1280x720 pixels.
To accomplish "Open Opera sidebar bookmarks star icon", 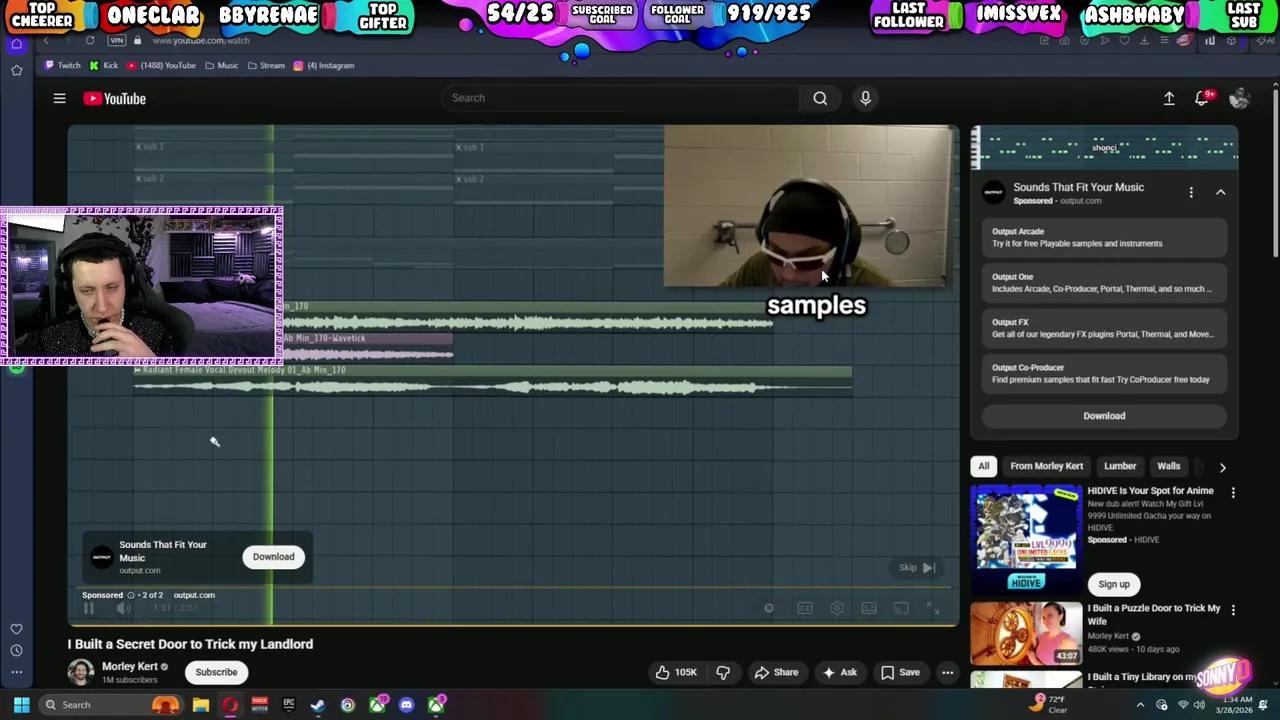I will tap(16, 70).
